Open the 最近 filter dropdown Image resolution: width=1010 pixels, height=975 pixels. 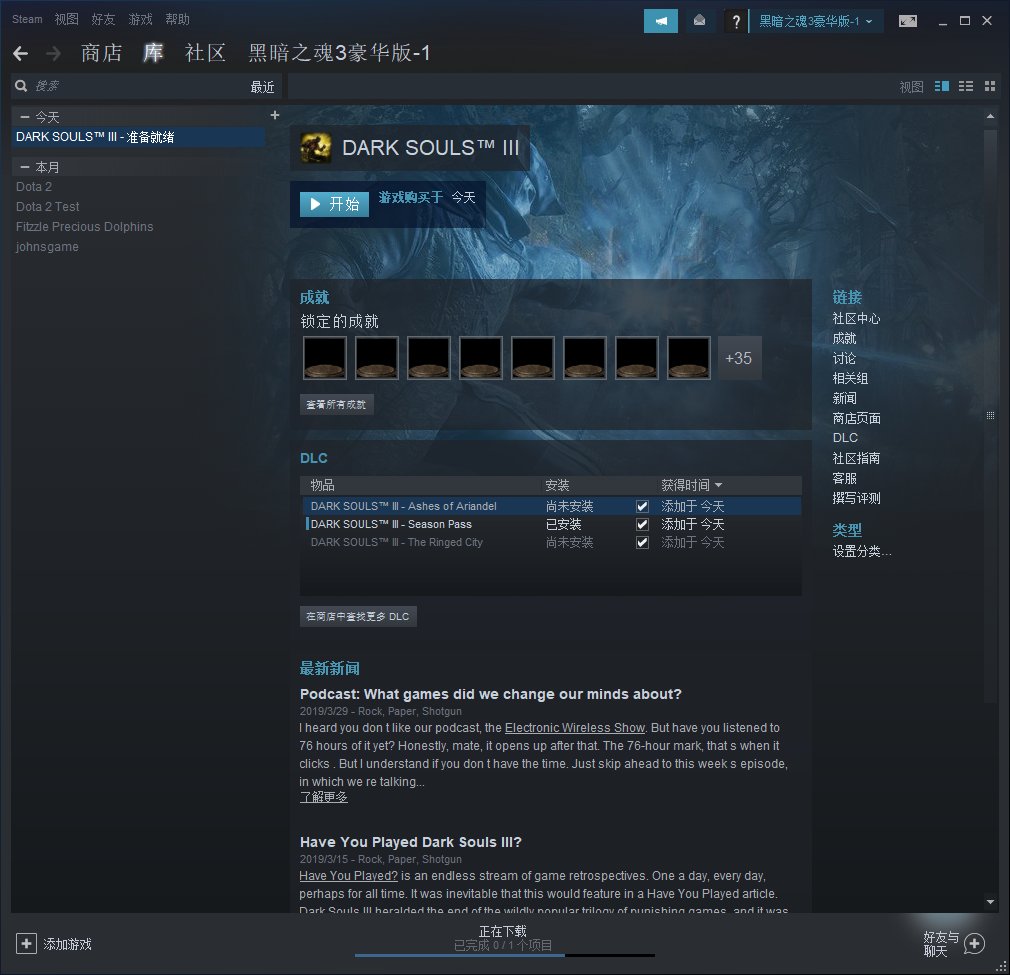262,86
